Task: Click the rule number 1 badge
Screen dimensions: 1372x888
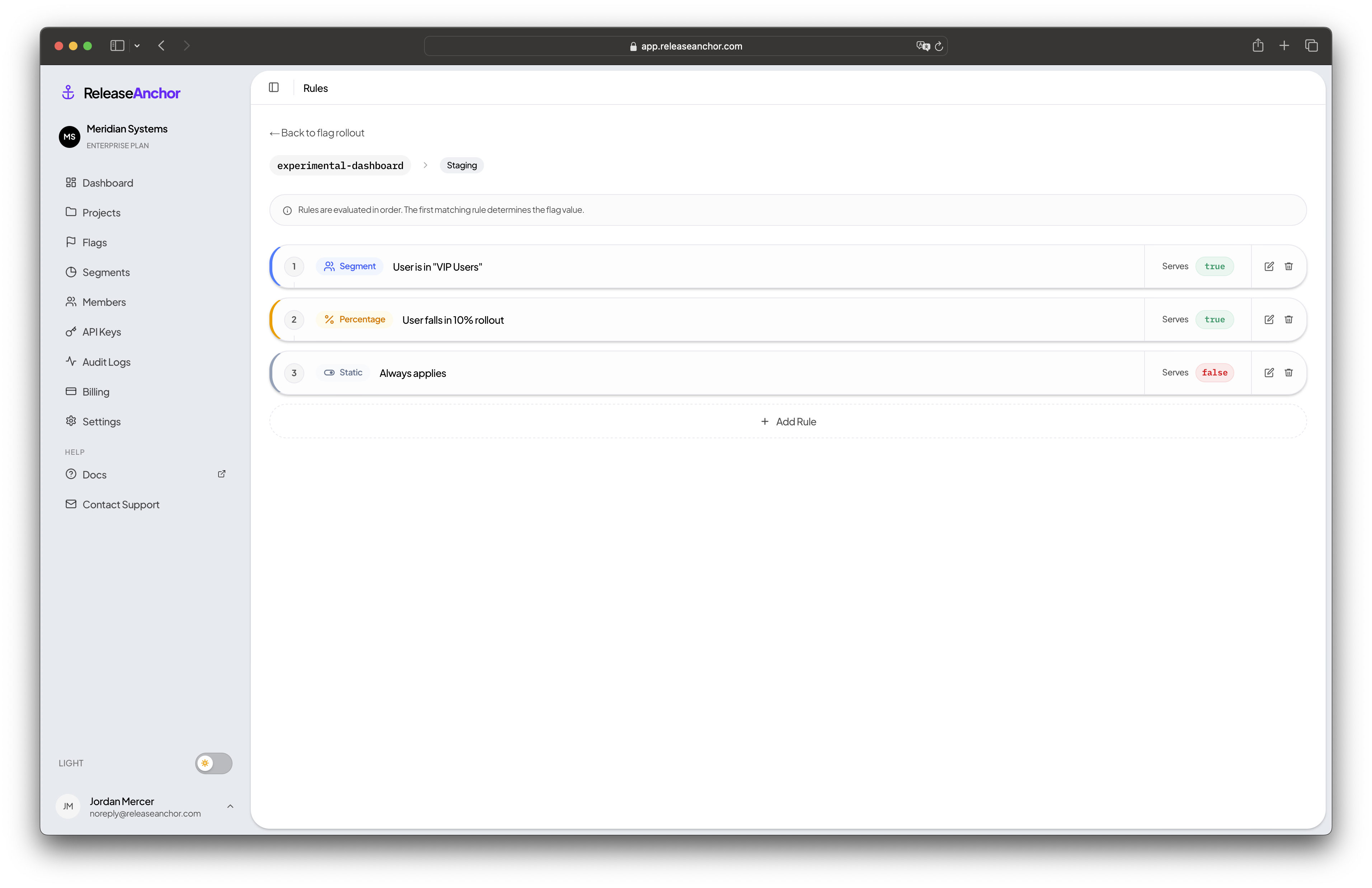Action: click(294, 266)
